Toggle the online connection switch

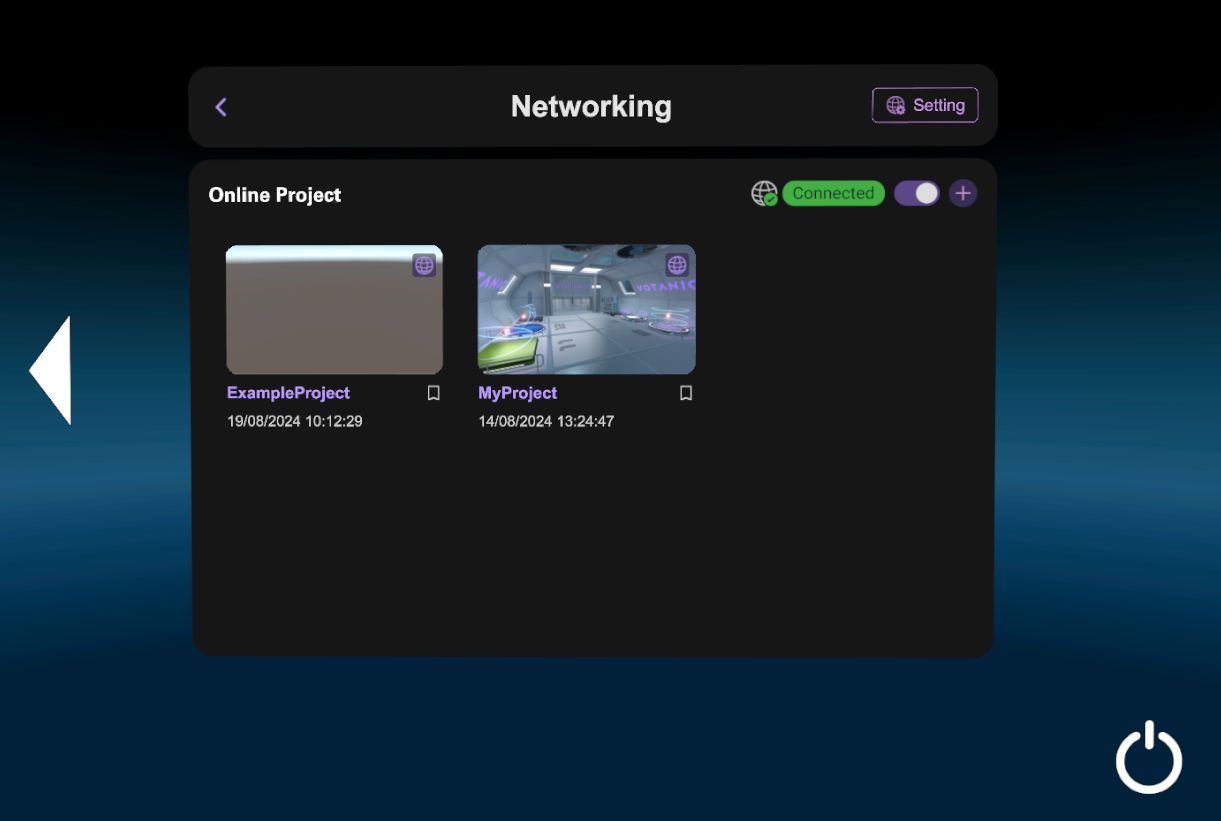[x=916, y=193]
